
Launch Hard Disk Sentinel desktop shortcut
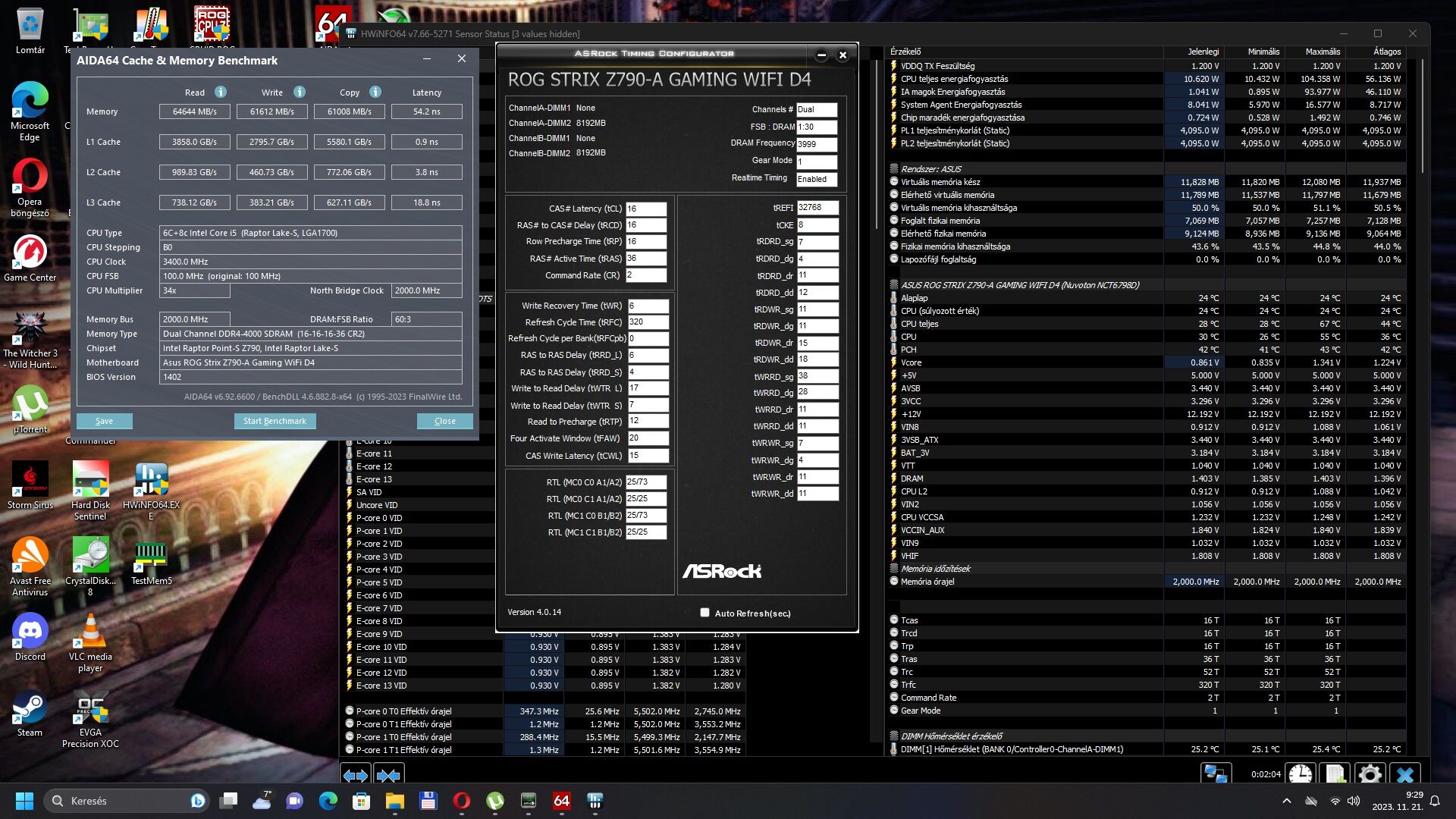90,491
